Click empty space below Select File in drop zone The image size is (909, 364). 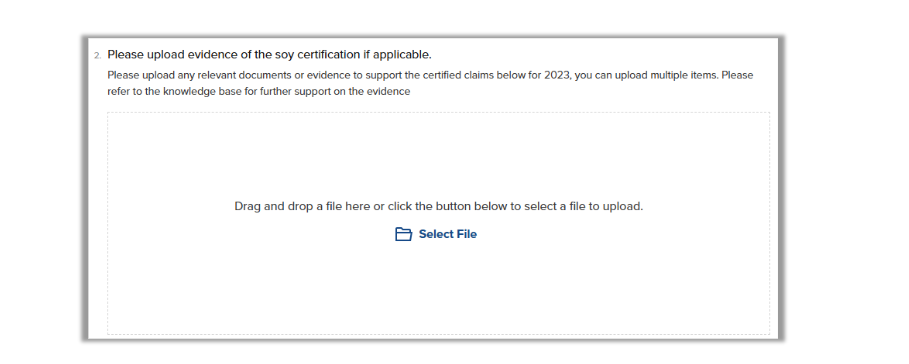point(438,290)
